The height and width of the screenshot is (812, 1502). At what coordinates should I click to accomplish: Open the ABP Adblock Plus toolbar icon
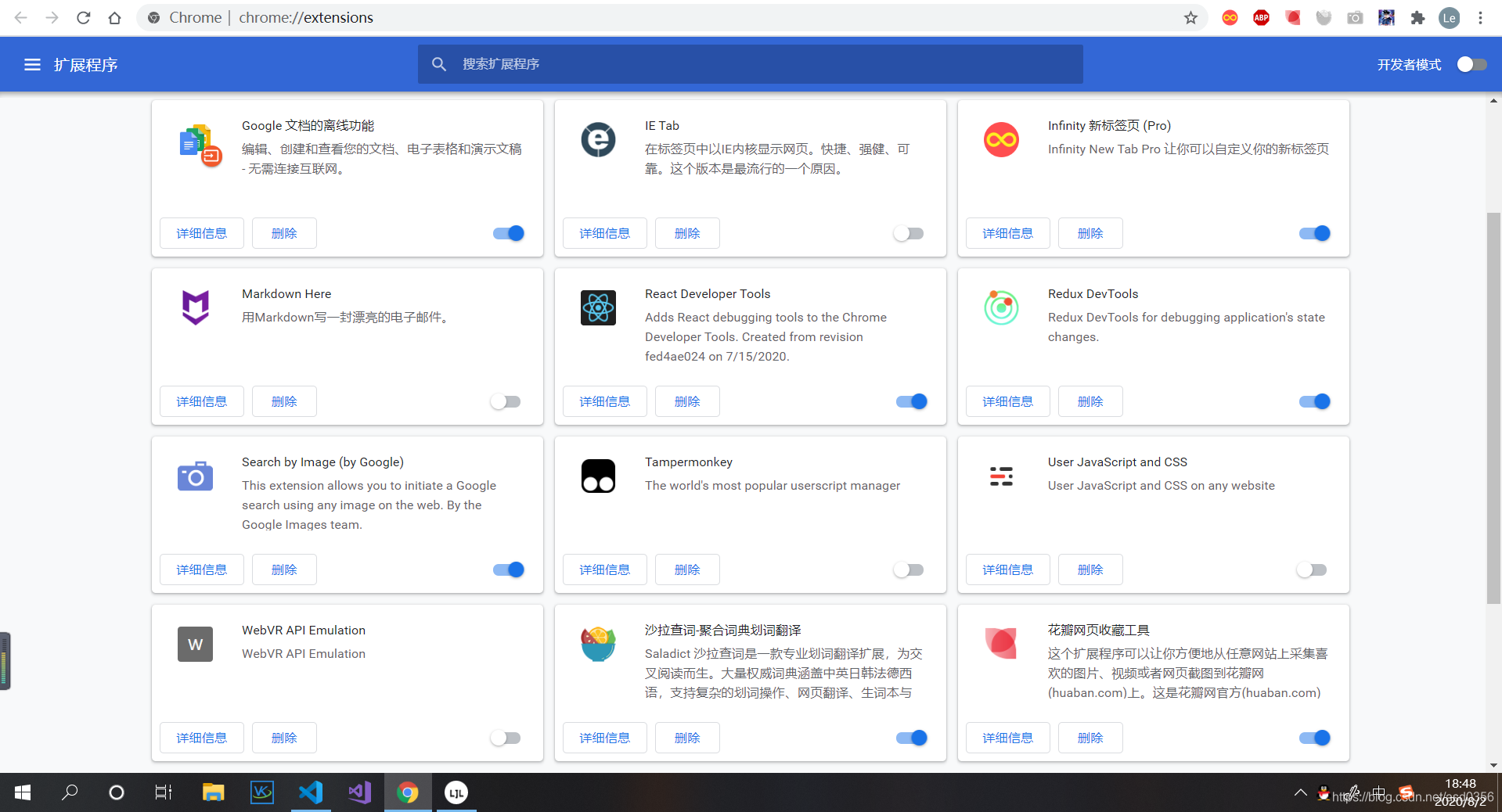(x=1261, y=18)
